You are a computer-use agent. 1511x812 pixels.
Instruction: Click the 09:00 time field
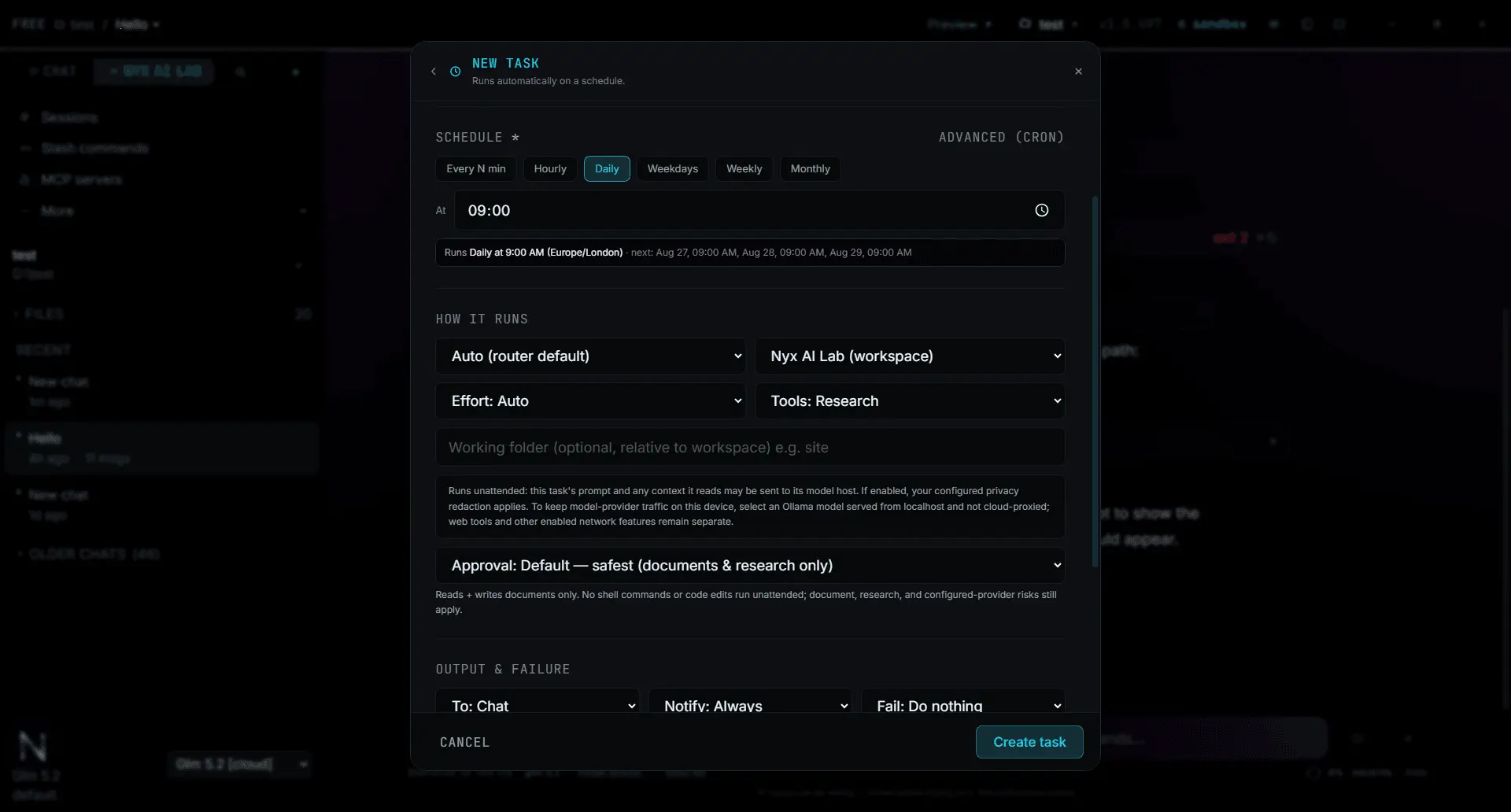click(759, 210)
